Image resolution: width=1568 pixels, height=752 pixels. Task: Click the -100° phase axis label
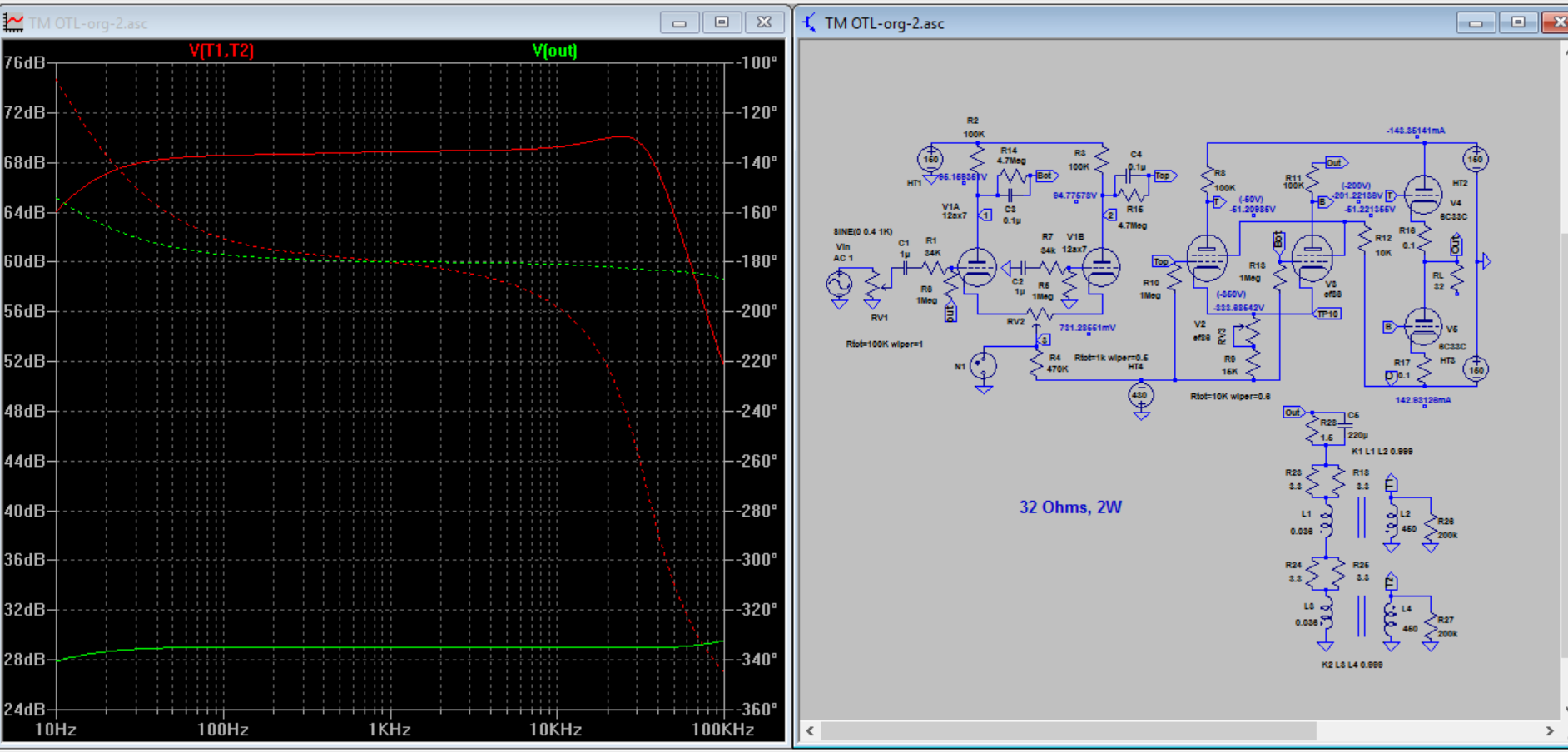[757, 63]
